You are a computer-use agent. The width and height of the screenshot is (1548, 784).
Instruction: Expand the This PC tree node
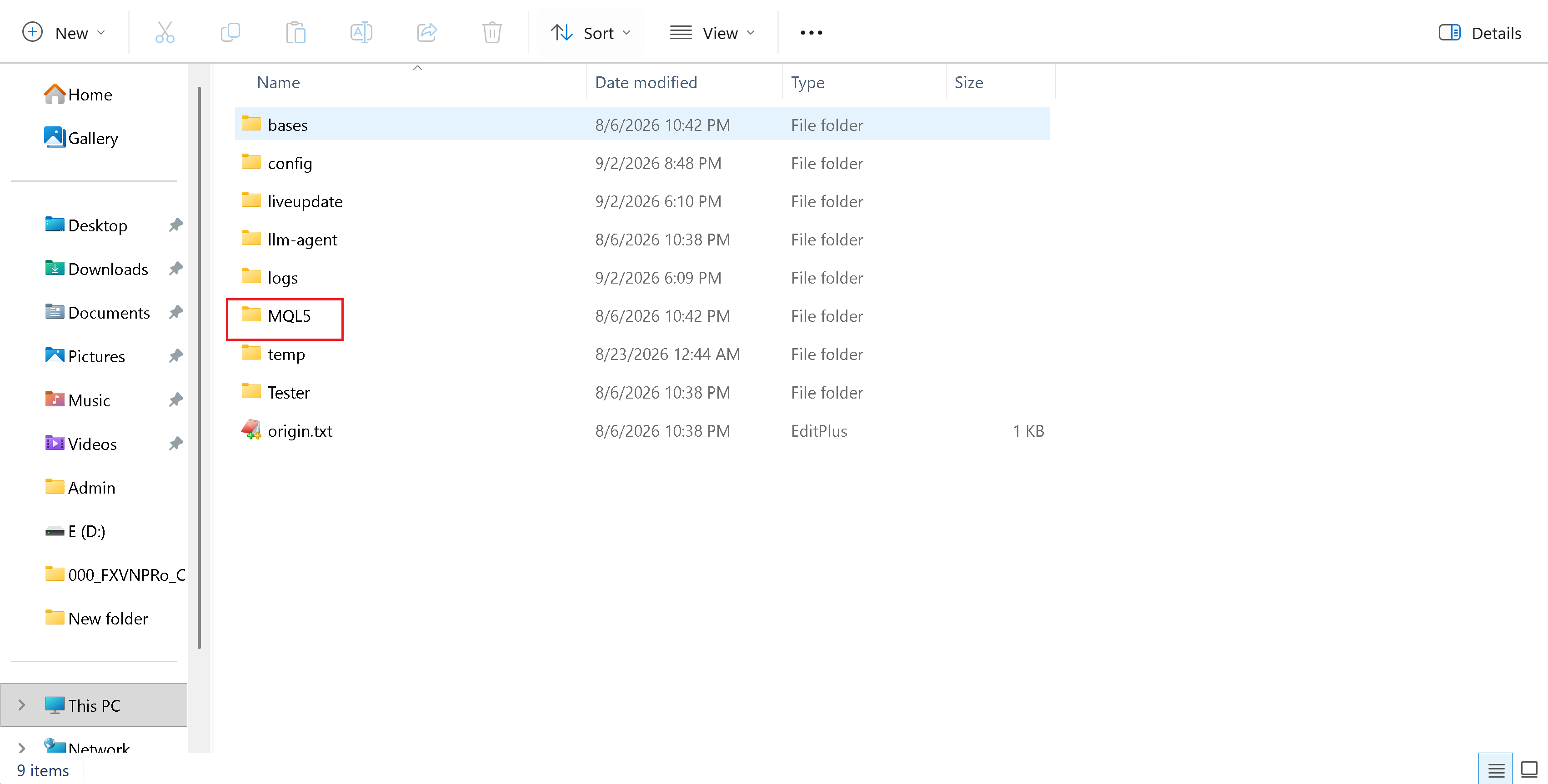click(x=22, y=705)
